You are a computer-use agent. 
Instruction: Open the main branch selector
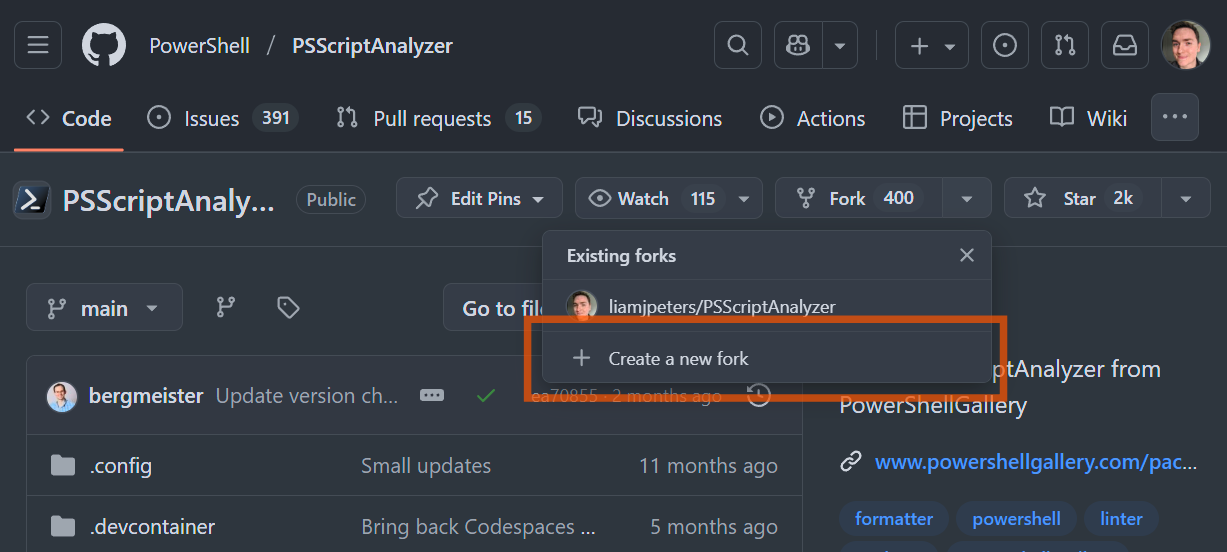click(x=105, y=308)
